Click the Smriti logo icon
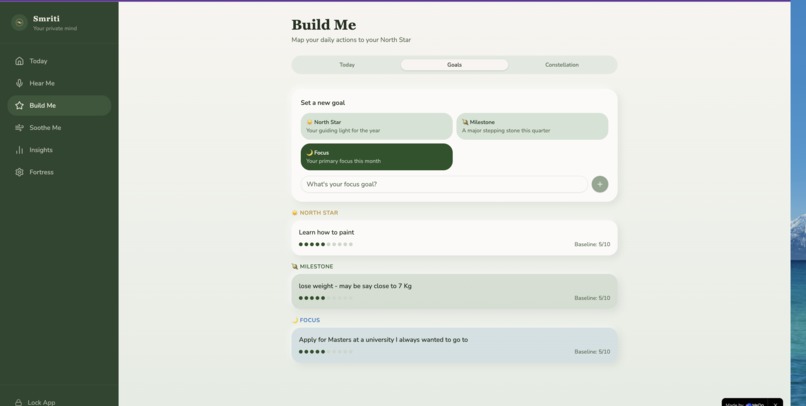806x406 pixels. coord(20,23)
